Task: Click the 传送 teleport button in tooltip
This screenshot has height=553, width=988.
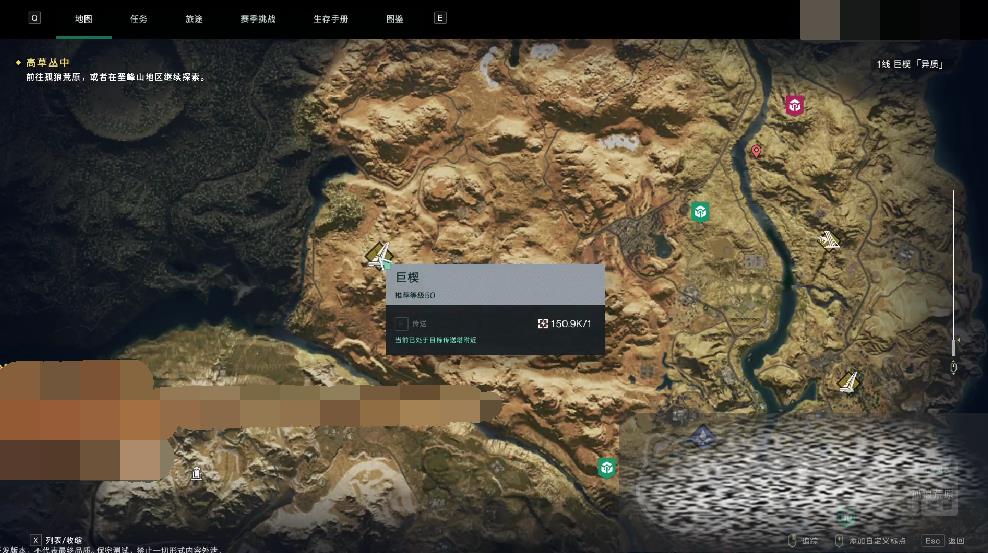Action: pyautogui.click(x=411, y=324)
